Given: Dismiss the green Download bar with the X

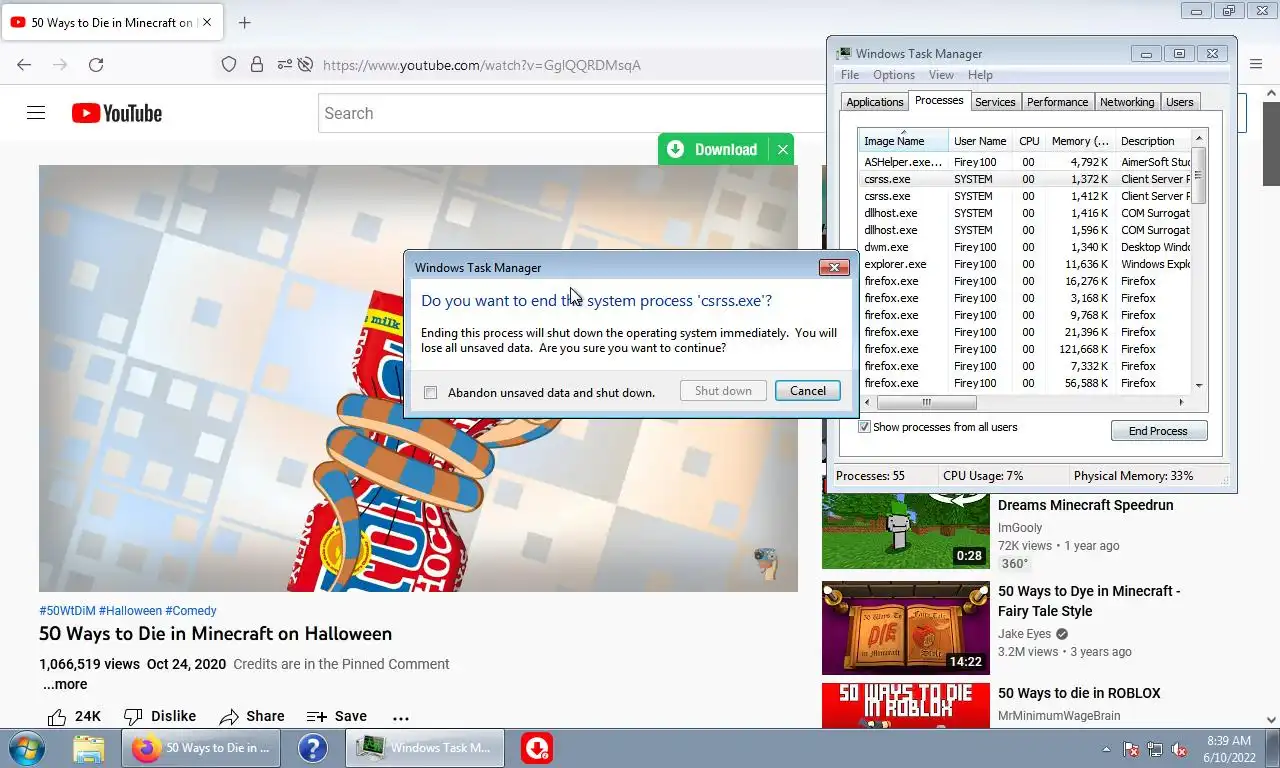Looking at the screenshot, I should [x=783, y=149].
